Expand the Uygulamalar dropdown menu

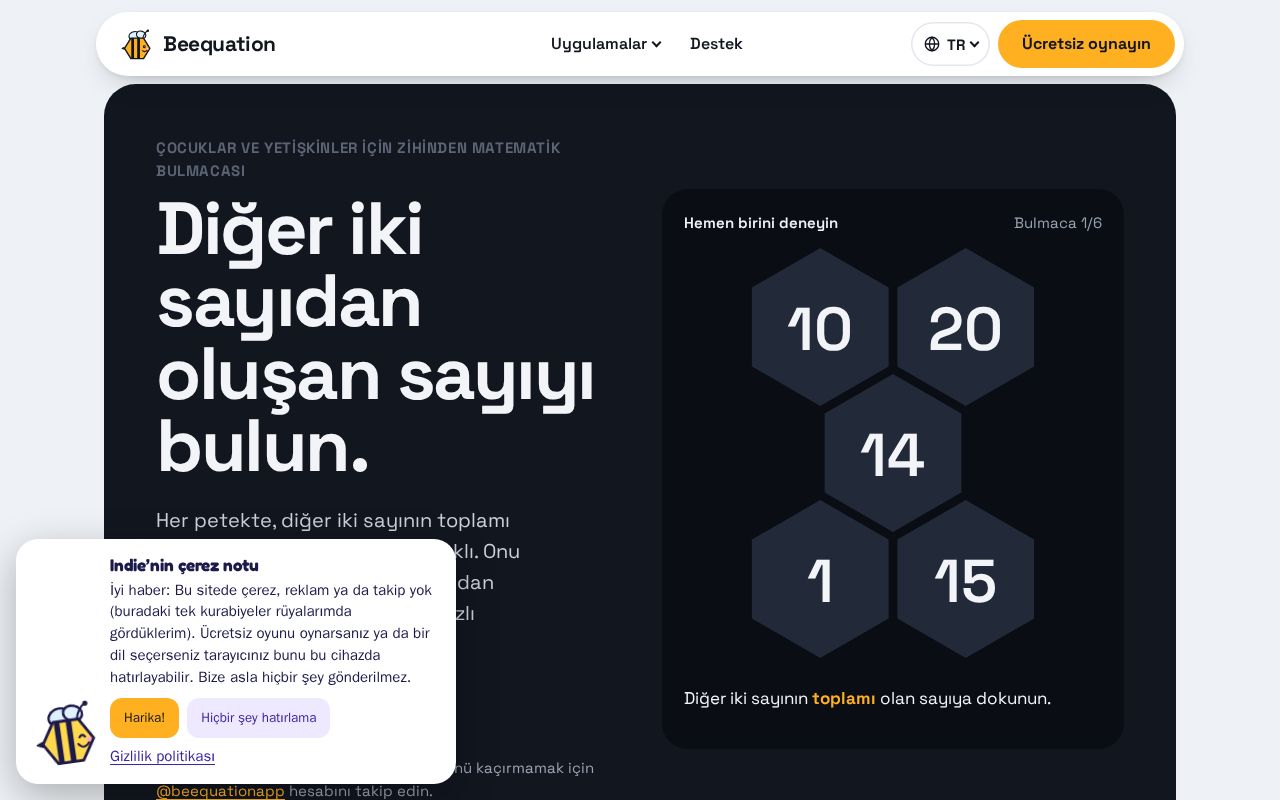click(x=606, y=44)
